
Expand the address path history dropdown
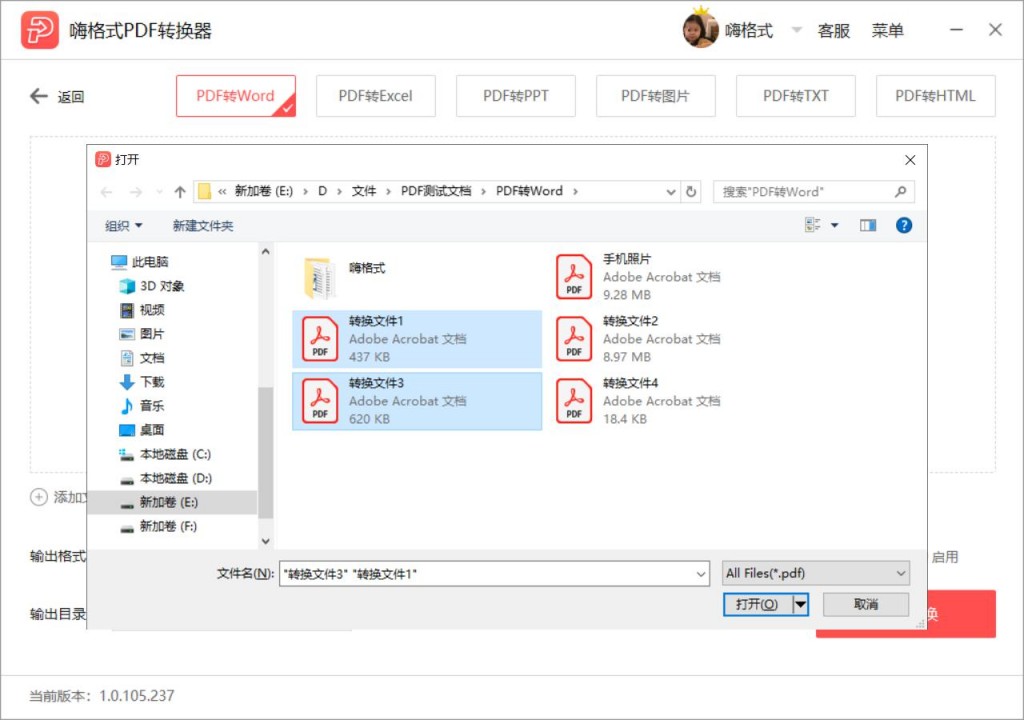coord(671,192)
